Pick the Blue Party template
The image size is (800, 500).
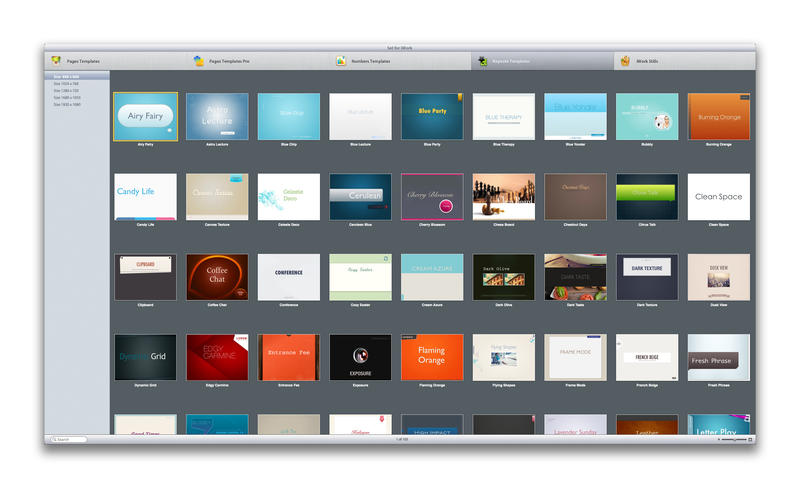pos(432,116)
